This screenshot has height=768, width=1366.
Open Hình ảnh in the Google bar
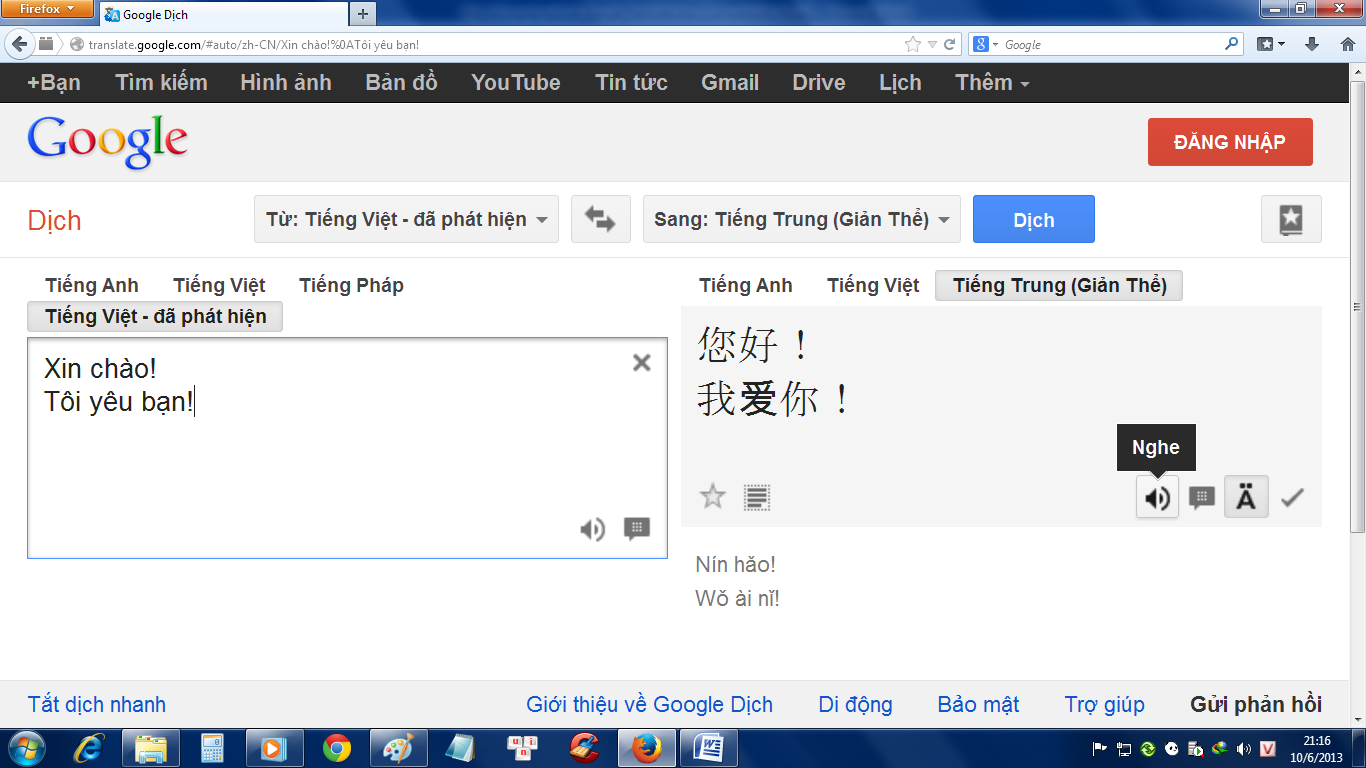coord(286,83)
